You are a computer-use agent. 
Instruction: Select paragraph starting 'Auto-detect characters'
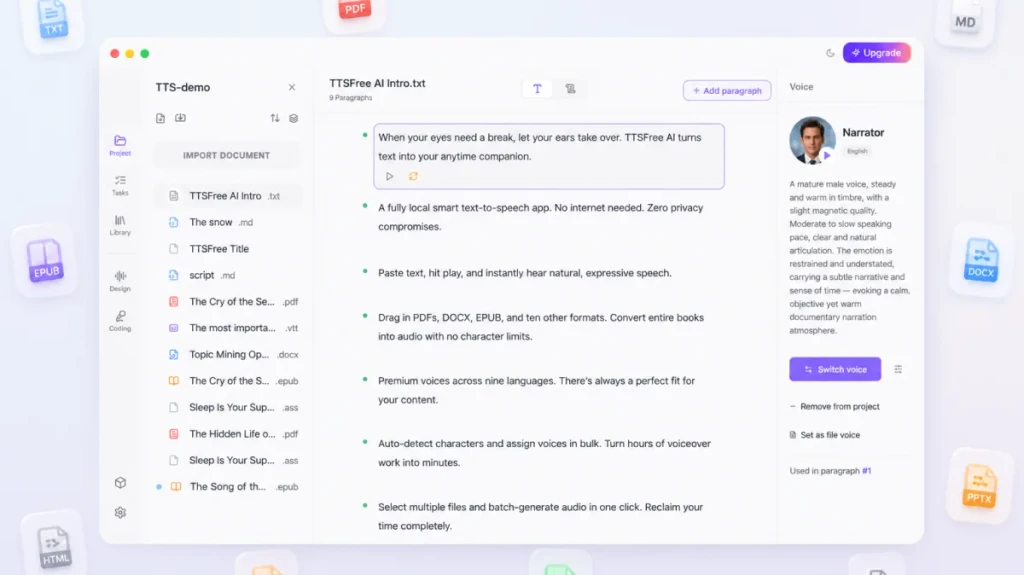pos(544,453)
